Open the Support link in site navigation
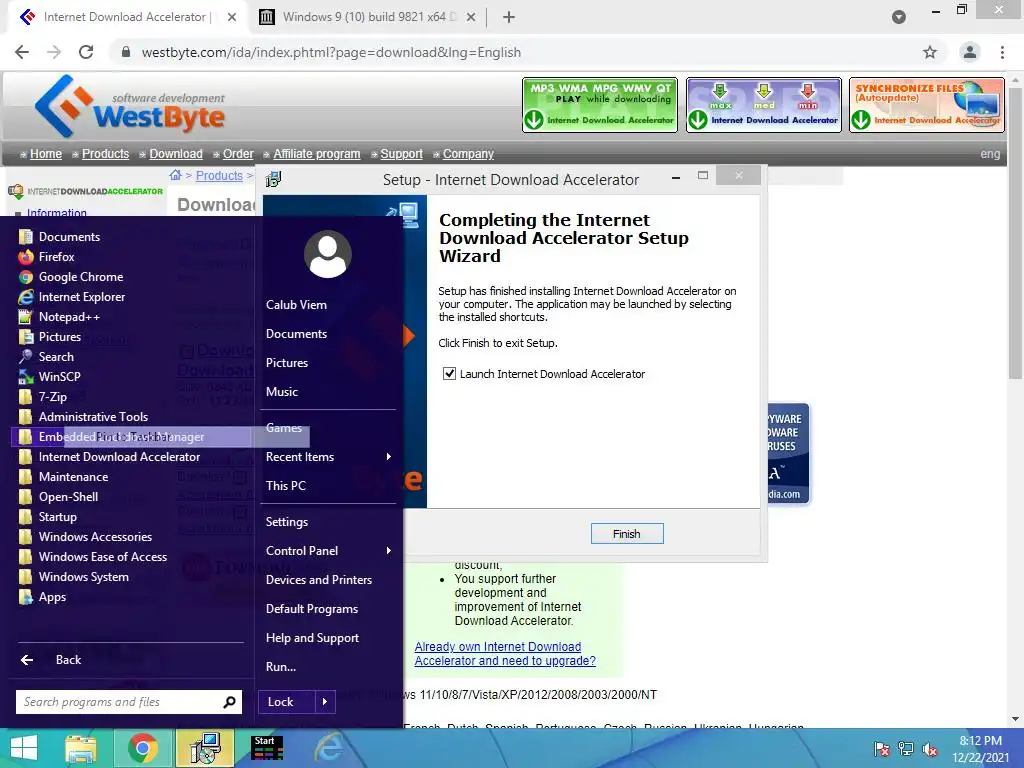 point(401,154)
